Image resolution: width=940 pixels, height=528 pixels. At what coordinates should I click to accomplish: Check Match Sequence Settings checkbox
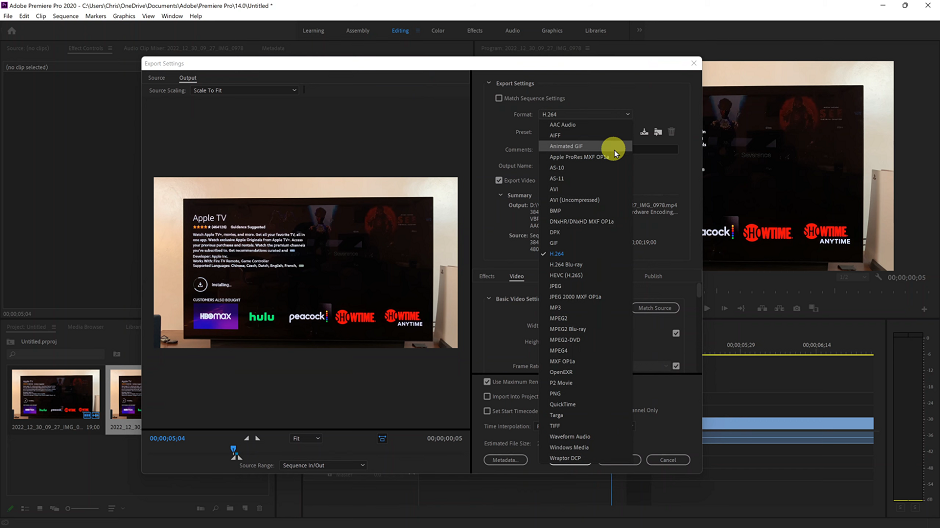tap(499, 98)
